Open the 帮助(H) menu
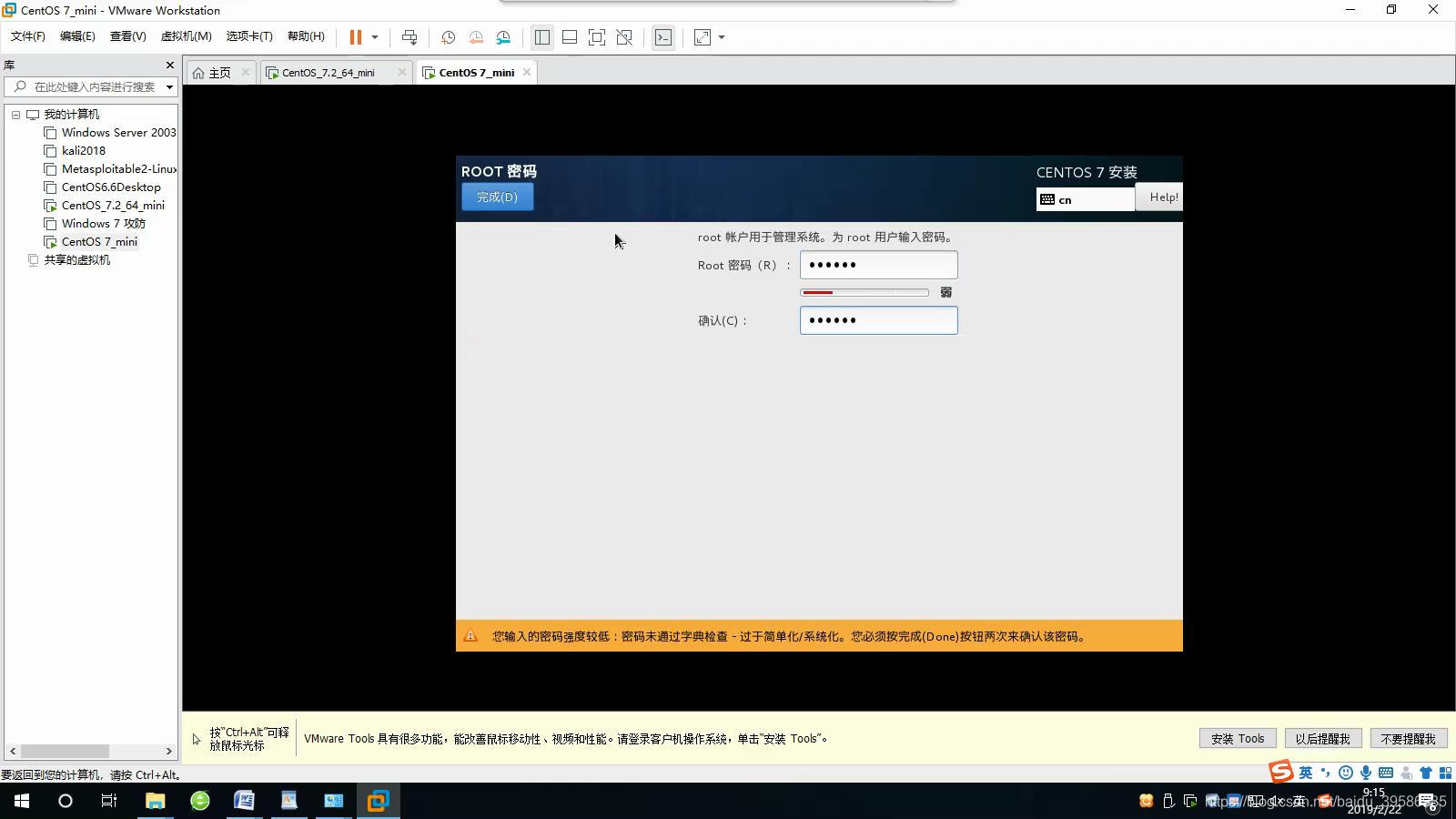Viewport: 1456px width, 819px height. (x=306, y=36)
